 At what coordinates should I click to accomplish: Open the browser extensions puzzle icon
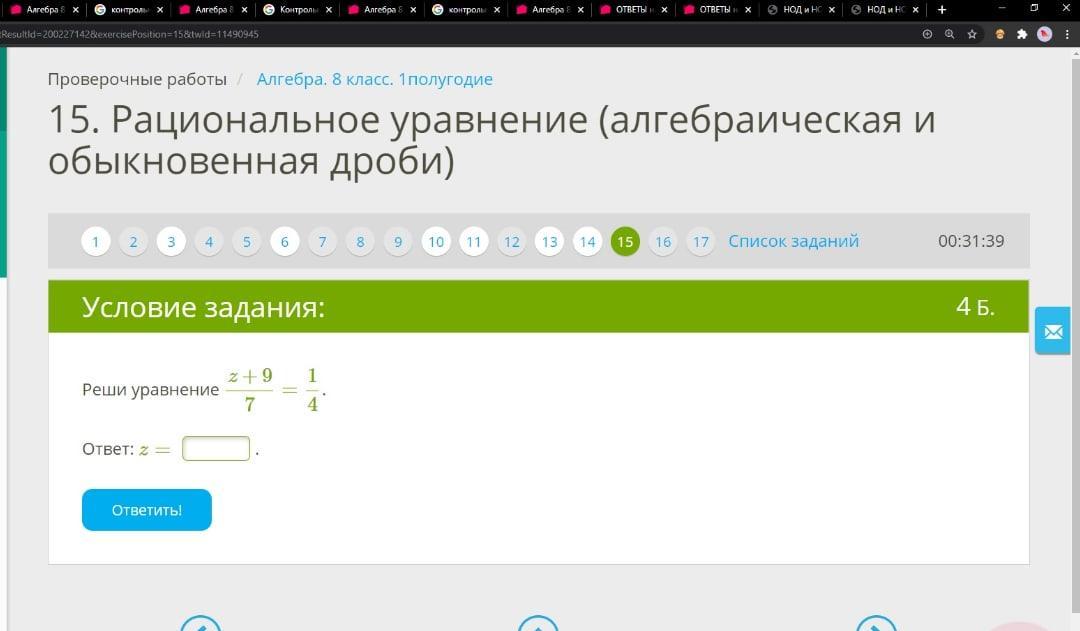click(1021, 34)
